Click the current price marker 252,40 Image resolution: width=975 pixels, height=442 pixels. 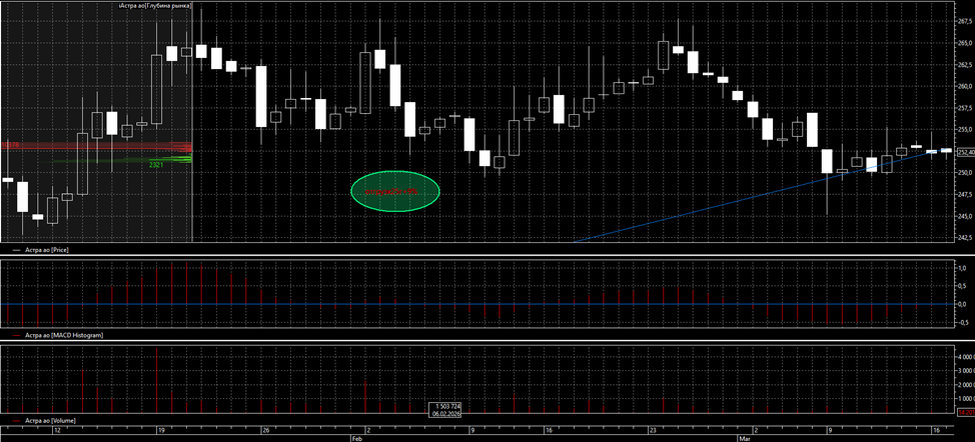point(964,152)
